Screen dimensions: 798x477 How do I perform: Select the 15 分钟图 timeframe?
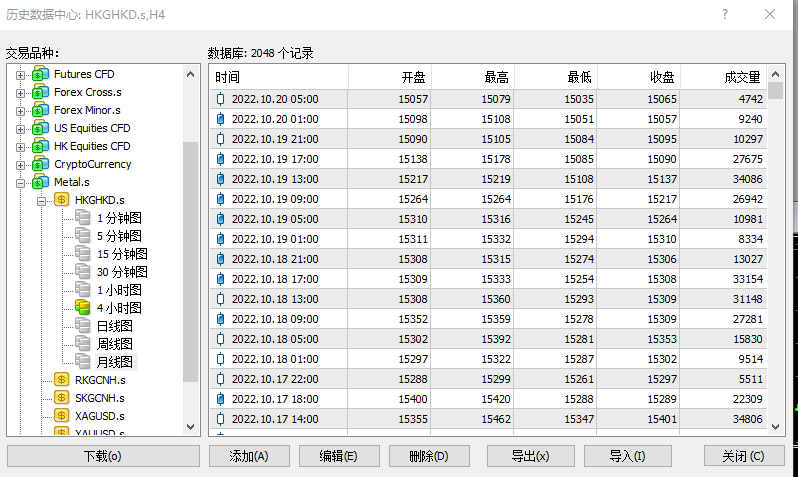pos(122,254)
